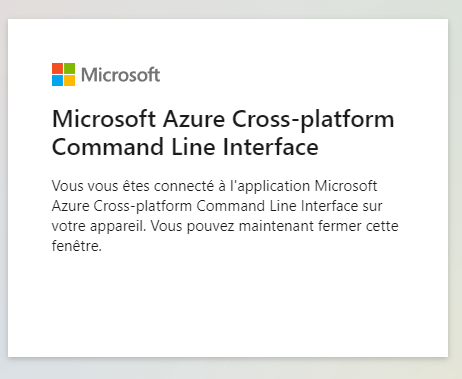The height and width of the screenshot is (379, 462).
Task: Click the green square in Microsoft logo
Action: (x=69, y=68)
